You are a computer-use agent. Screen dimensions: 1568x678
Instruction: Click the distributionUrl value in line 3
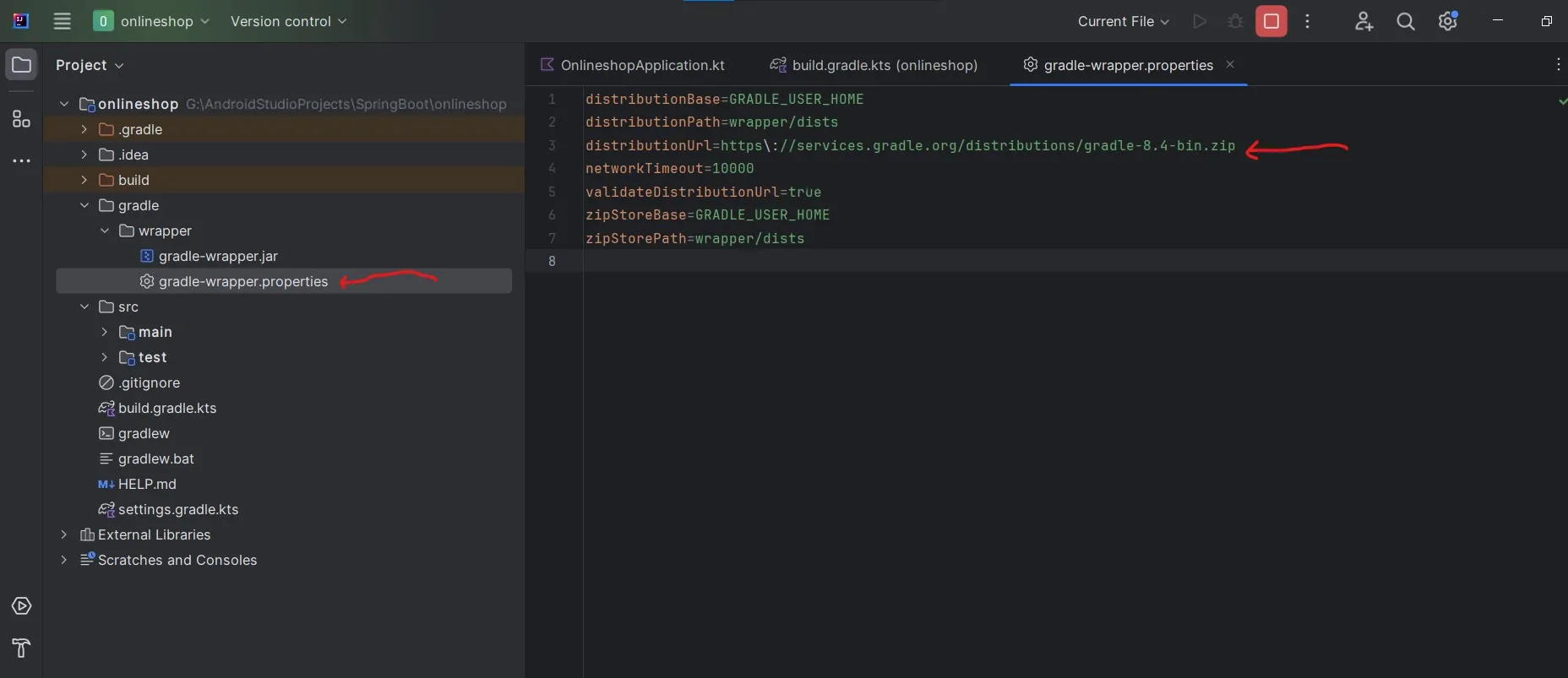(977, 145)
